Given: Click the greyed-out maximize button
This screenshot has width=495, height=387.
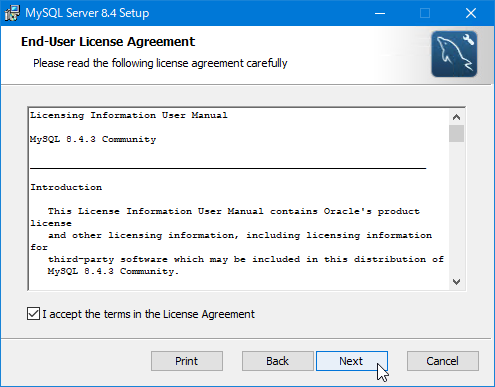Looking at the screenshot, I should click(425, 13).
